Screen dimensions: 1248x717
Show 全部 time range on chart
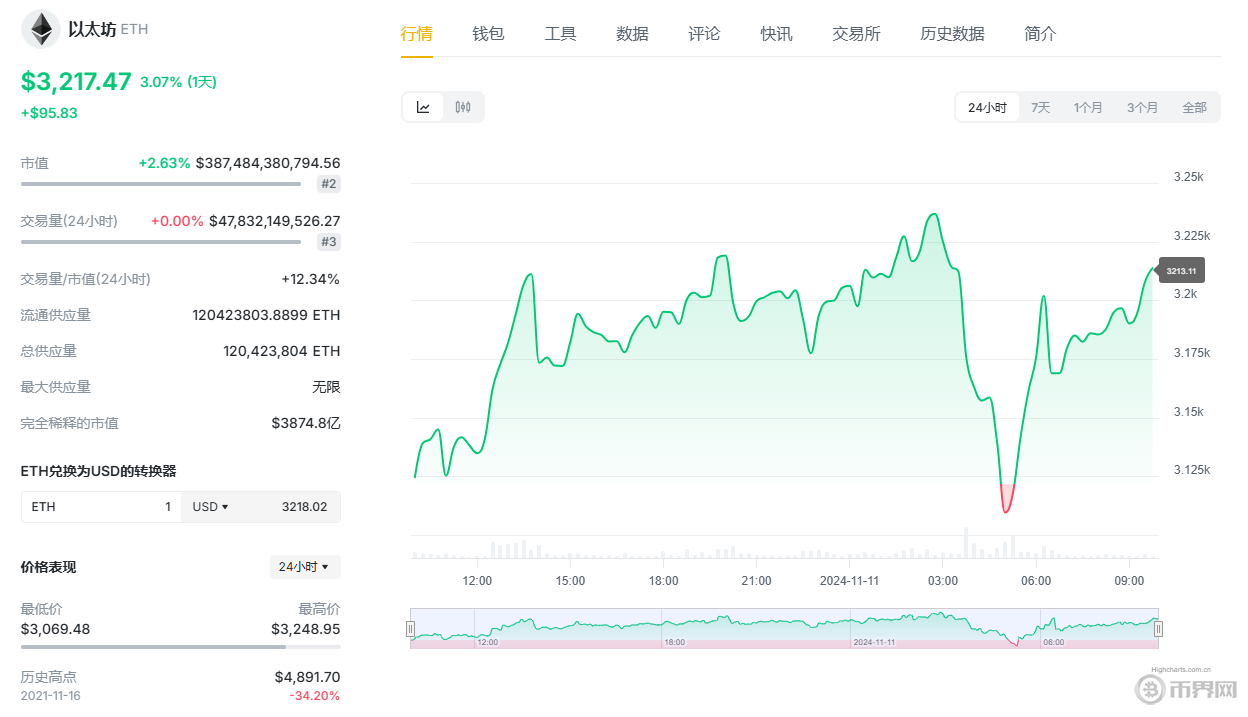(x=1194, y=108)
